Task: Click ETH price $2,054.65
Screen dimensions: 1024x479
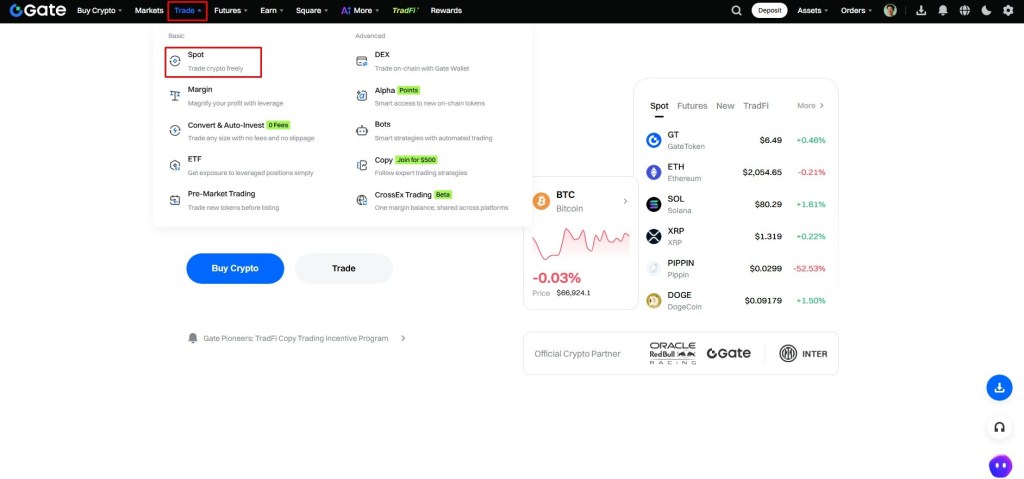Action: click(x=762, y=173)
